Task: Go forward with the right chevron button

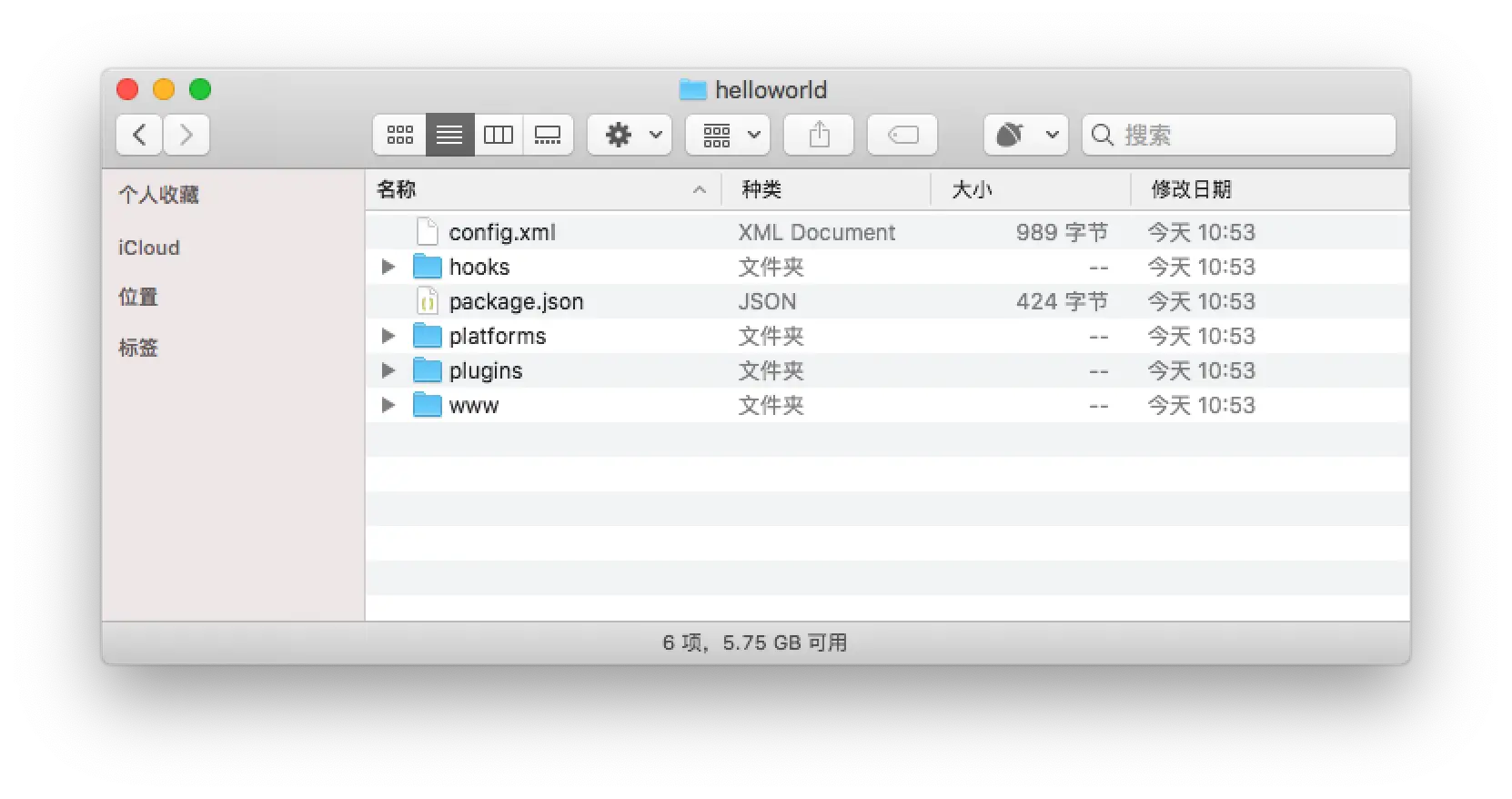Action: click(186, 135)
